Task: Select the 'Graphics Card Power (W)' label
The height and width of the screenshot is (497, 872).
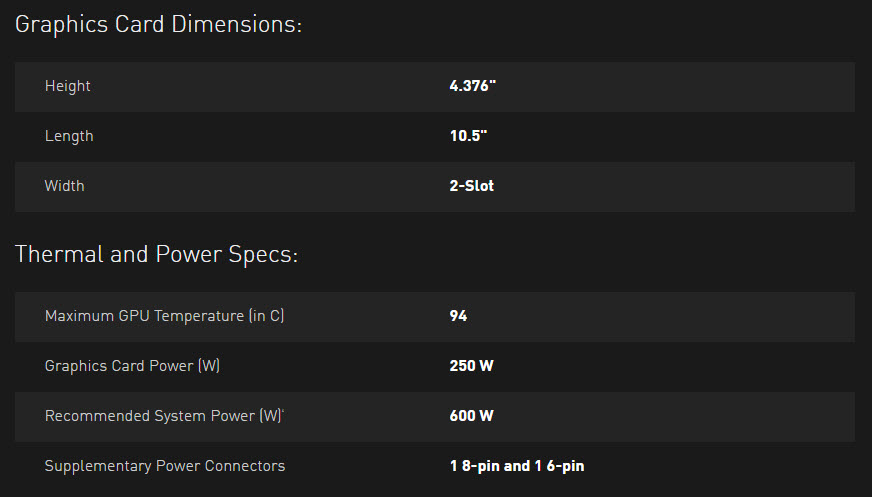Action: [x=132, y=366]
